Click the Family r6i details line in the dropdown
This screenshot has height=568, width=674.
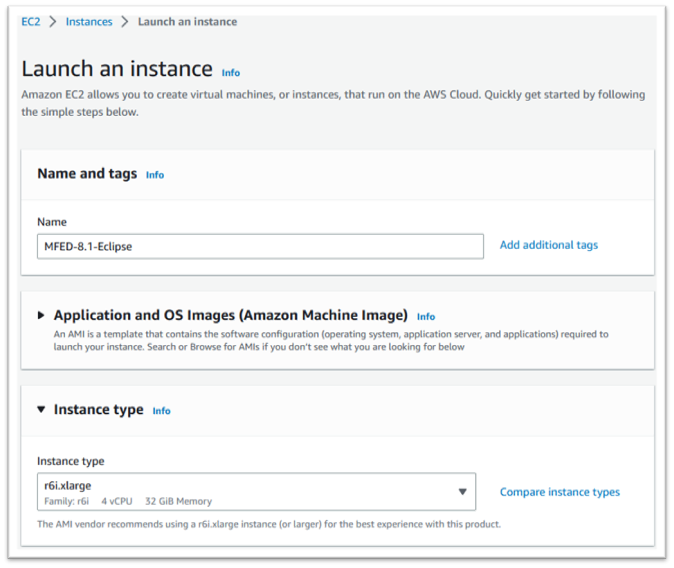[x=128, y=501]
